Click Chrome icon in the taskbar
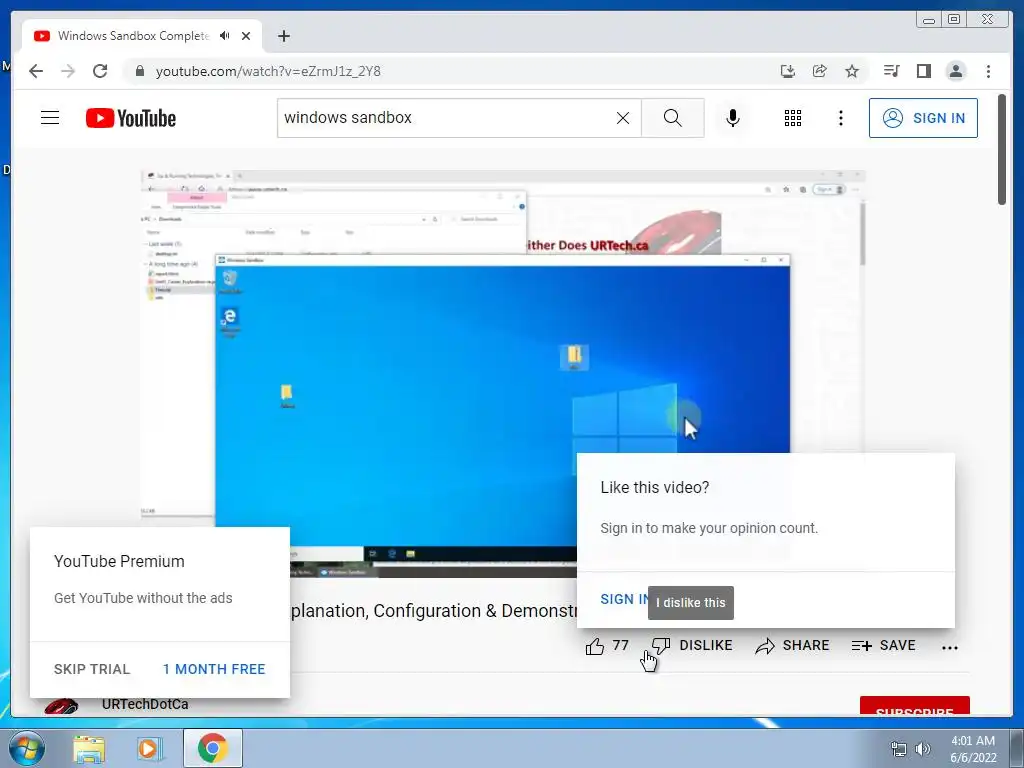1024x768 pixels. pos(212,748)
